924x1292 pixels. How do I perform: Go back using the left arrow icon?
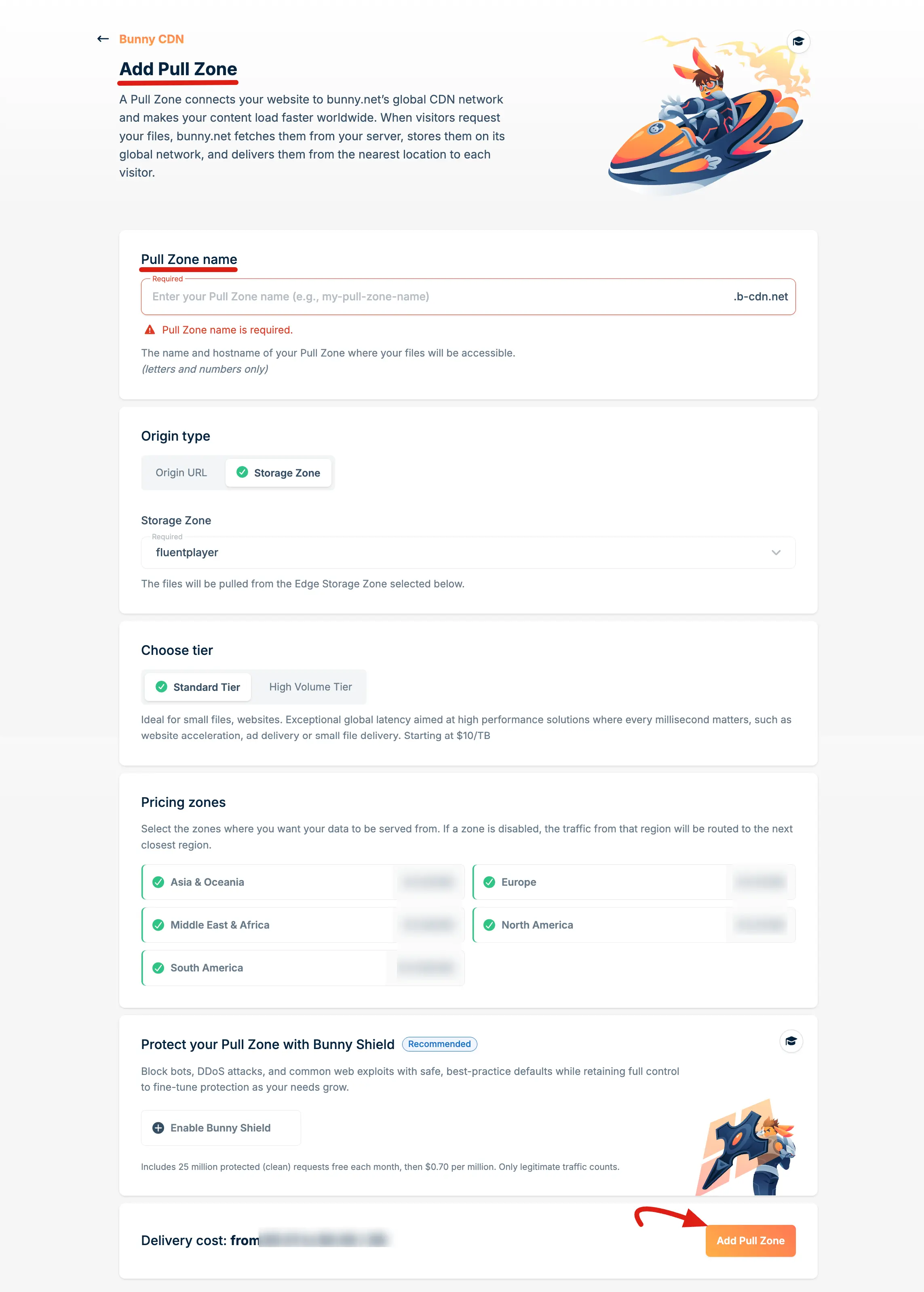(x=103, y=39)
